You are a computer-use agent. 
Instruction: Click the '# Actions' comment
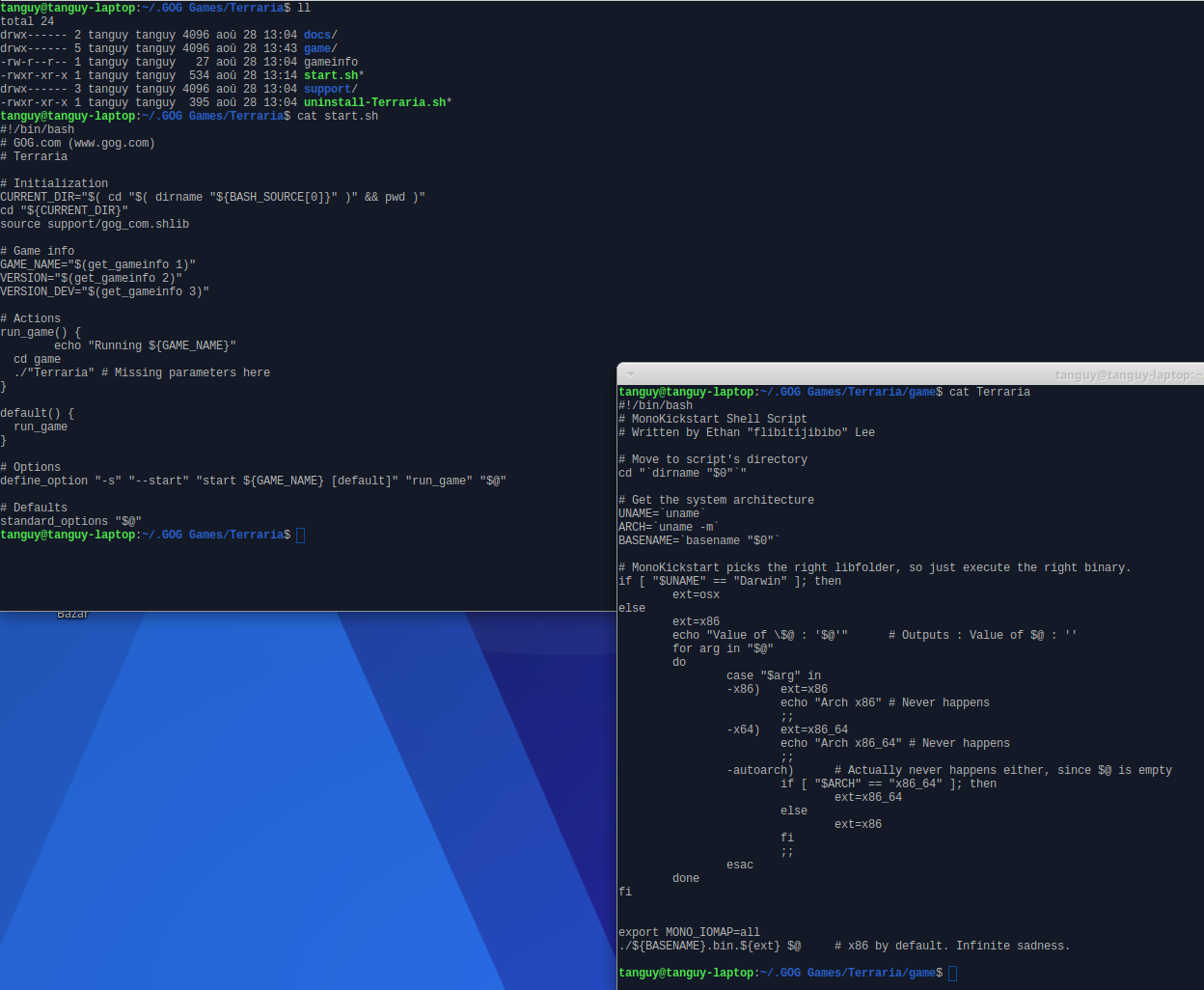click(x=30, y=318)
